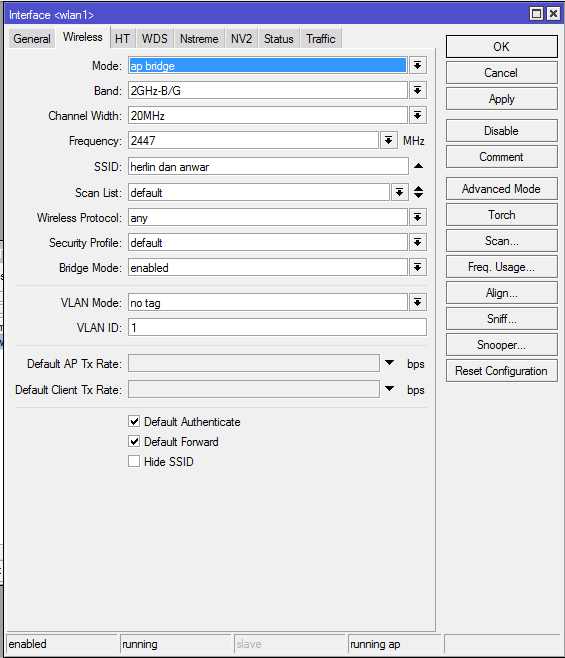Image resolution: width=565 pixels, height=658 pixels.
Task: View the Status tab
Action: pos(279,39)
